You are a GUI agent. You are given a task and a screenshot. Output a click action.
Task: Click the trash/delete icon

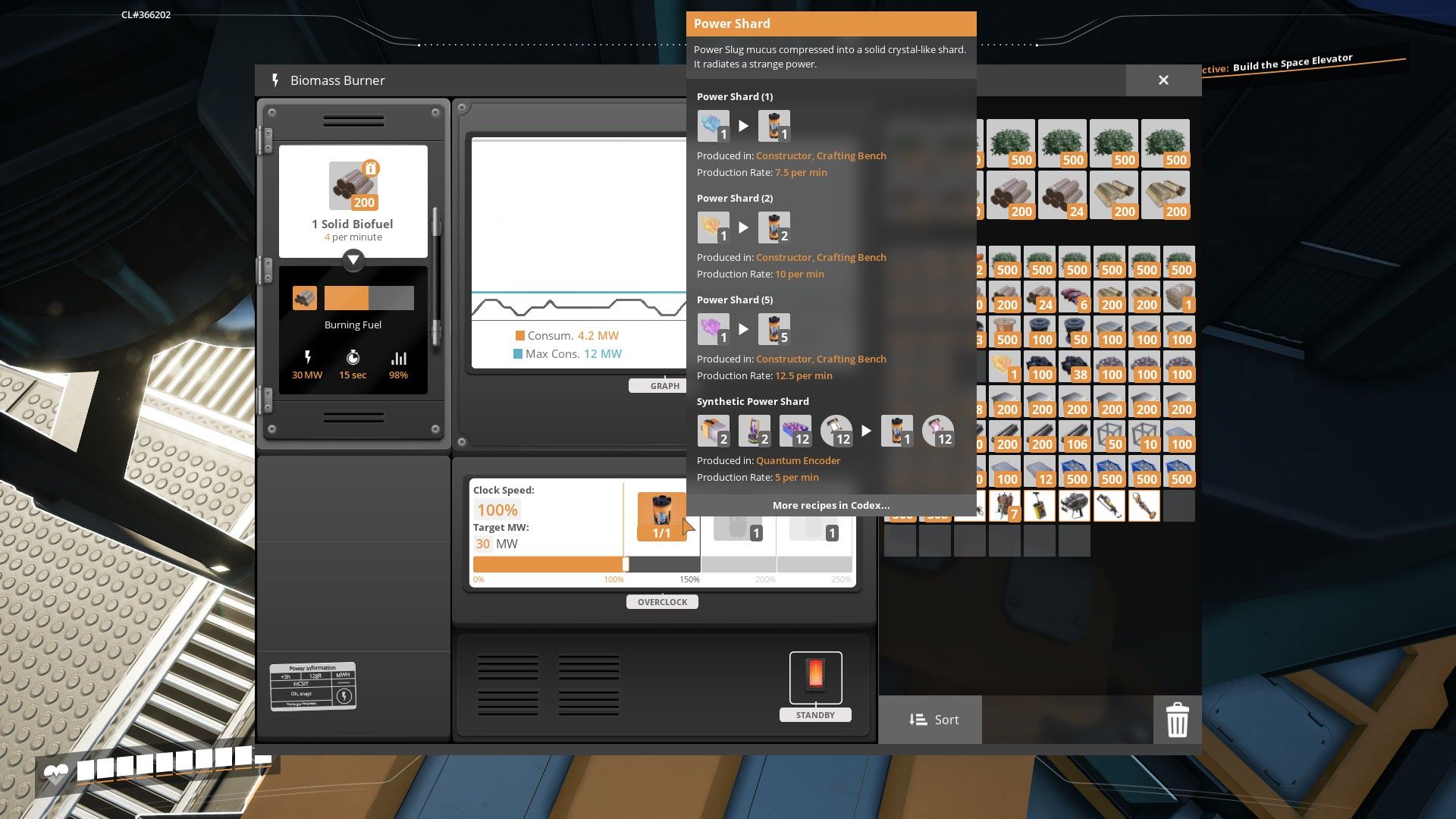[1178, 719]
